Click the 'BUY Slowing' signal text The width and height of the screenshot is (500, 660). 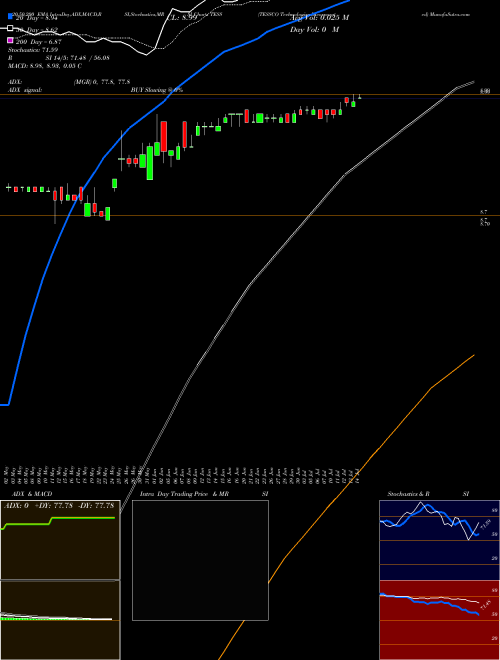(x=149, y=90)
